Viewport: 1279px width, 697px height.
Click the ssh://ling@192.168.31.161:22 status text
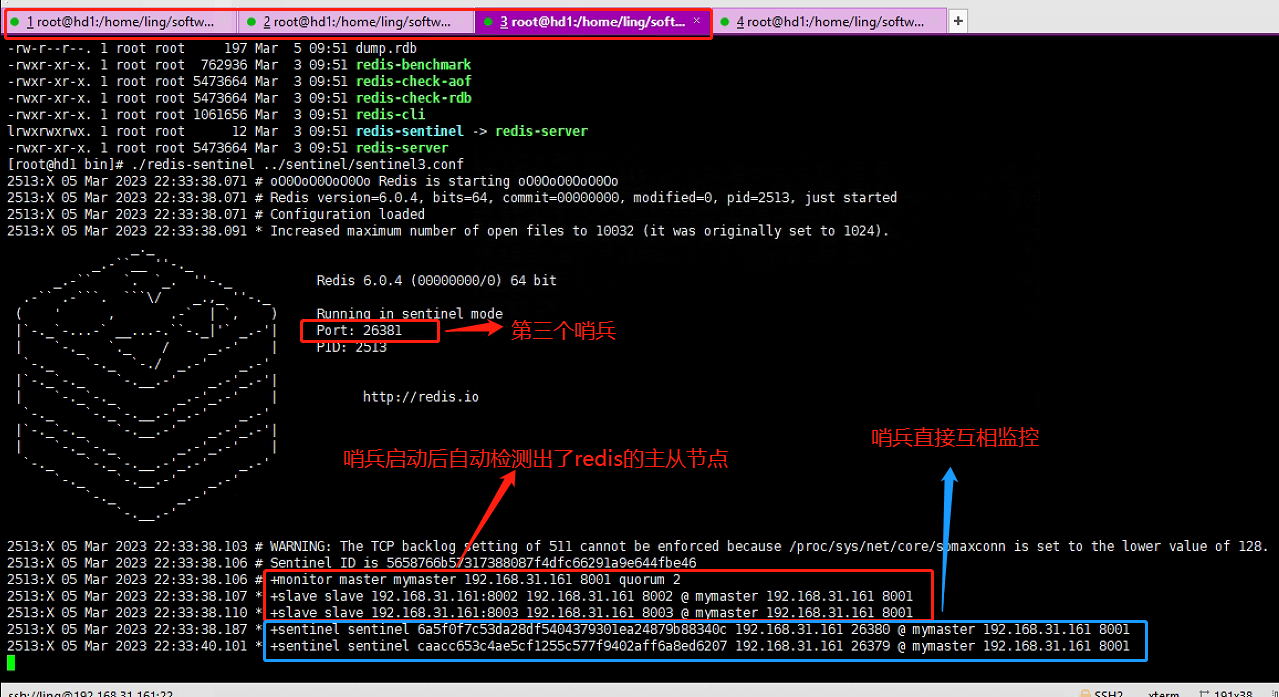(89, 693)
